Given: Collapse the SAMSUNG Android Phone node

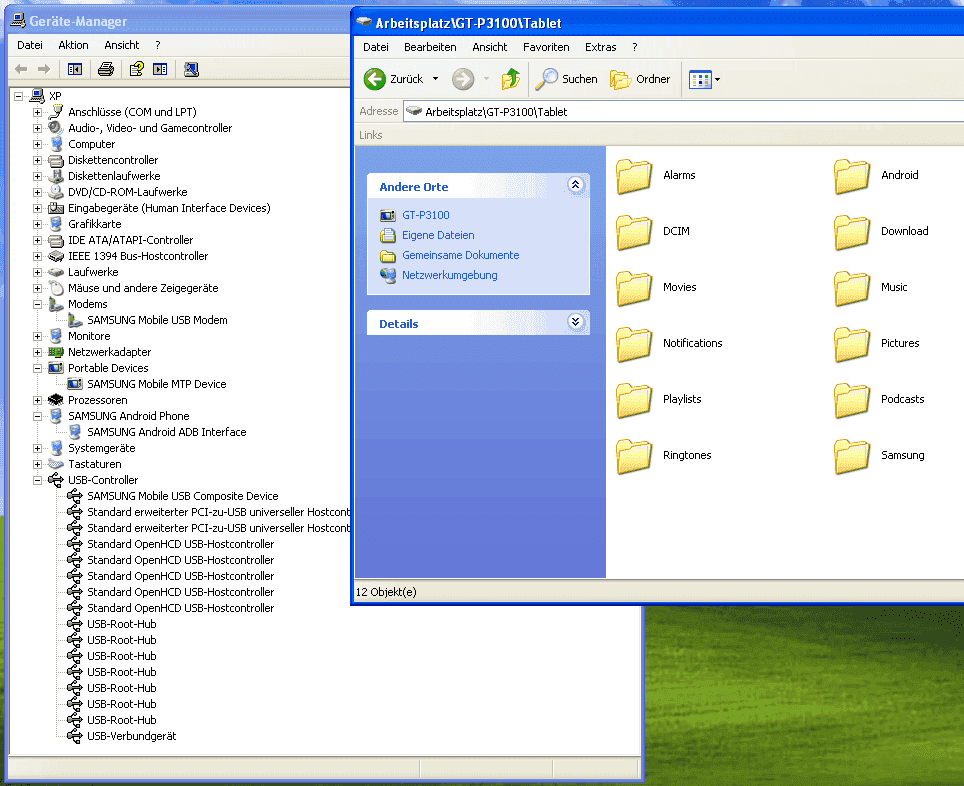Looking at the screenshot, I should [38, 416].
